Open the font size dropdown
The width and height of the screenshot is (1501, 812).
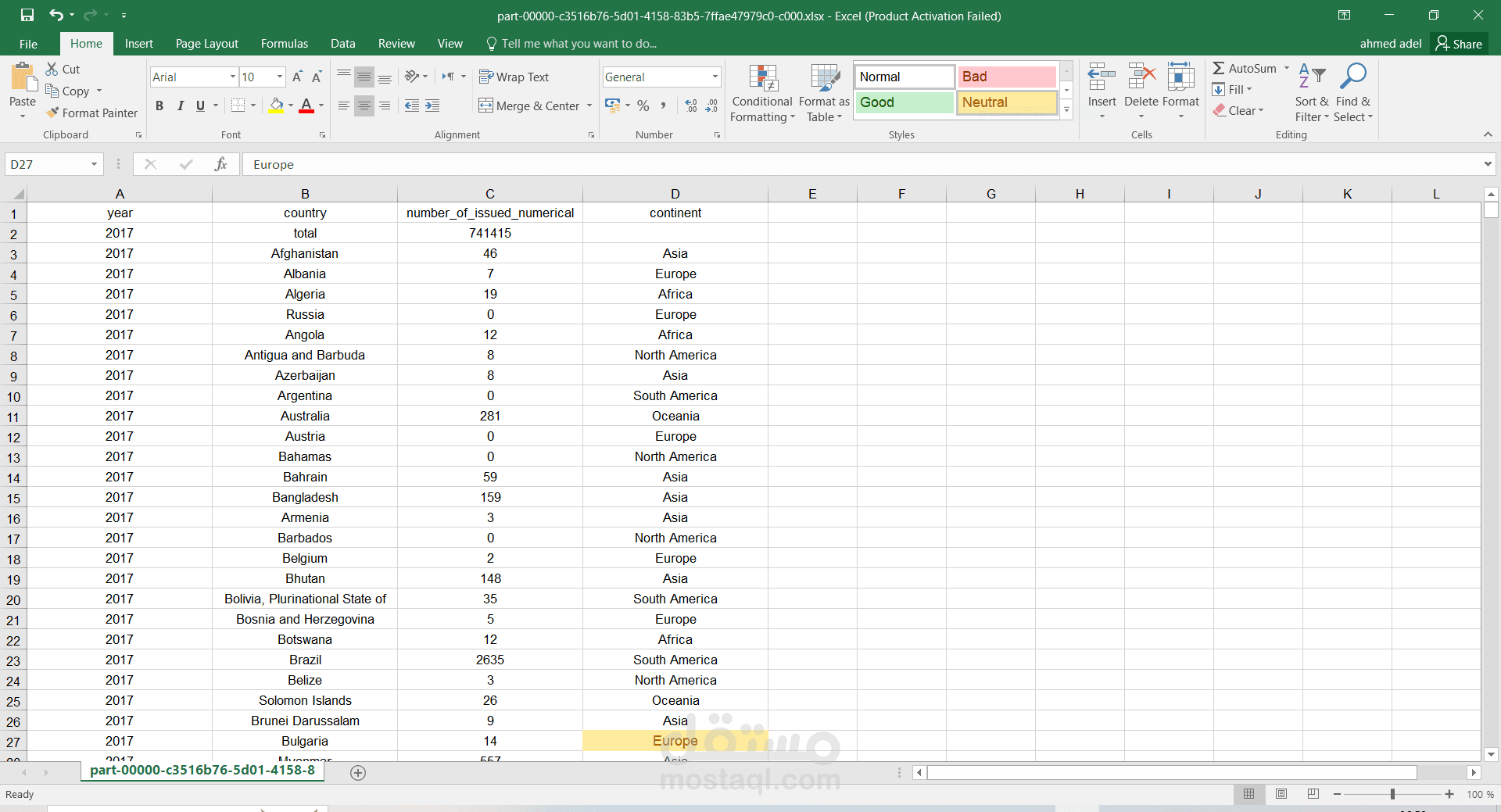tap(279, 77)
